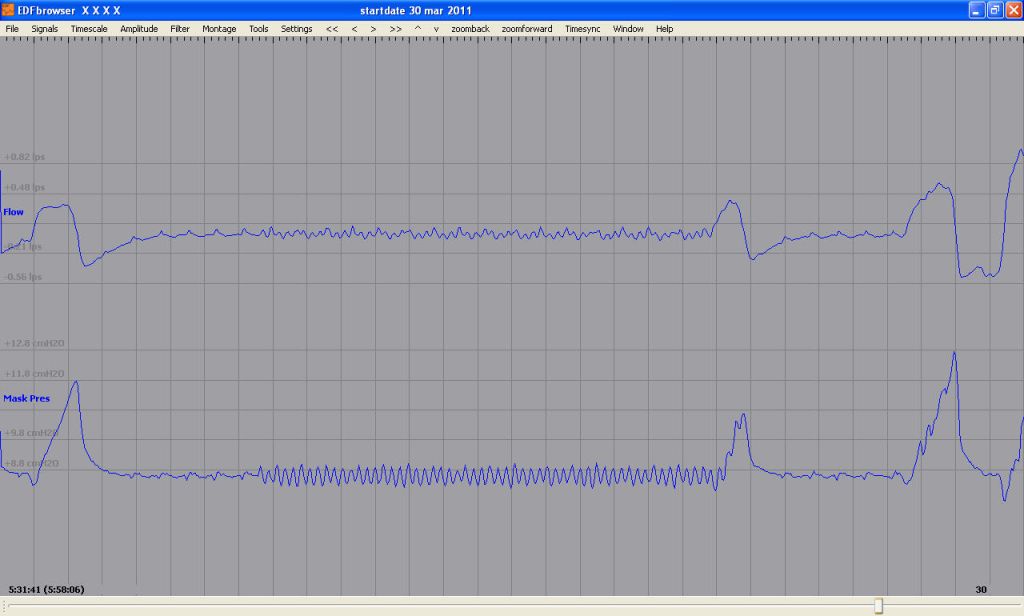Image resolution: width=1024 pixels, height=616 pixels.
Task: Step backward using the single < arrow
Action: click(354, 29)
